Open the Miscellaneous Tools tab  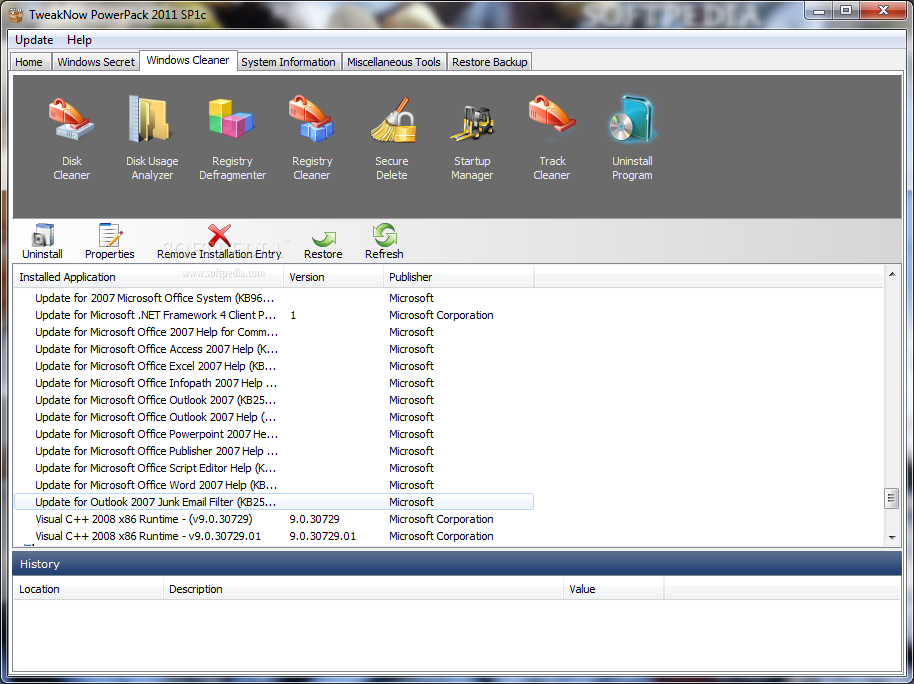tap(393, 62)
